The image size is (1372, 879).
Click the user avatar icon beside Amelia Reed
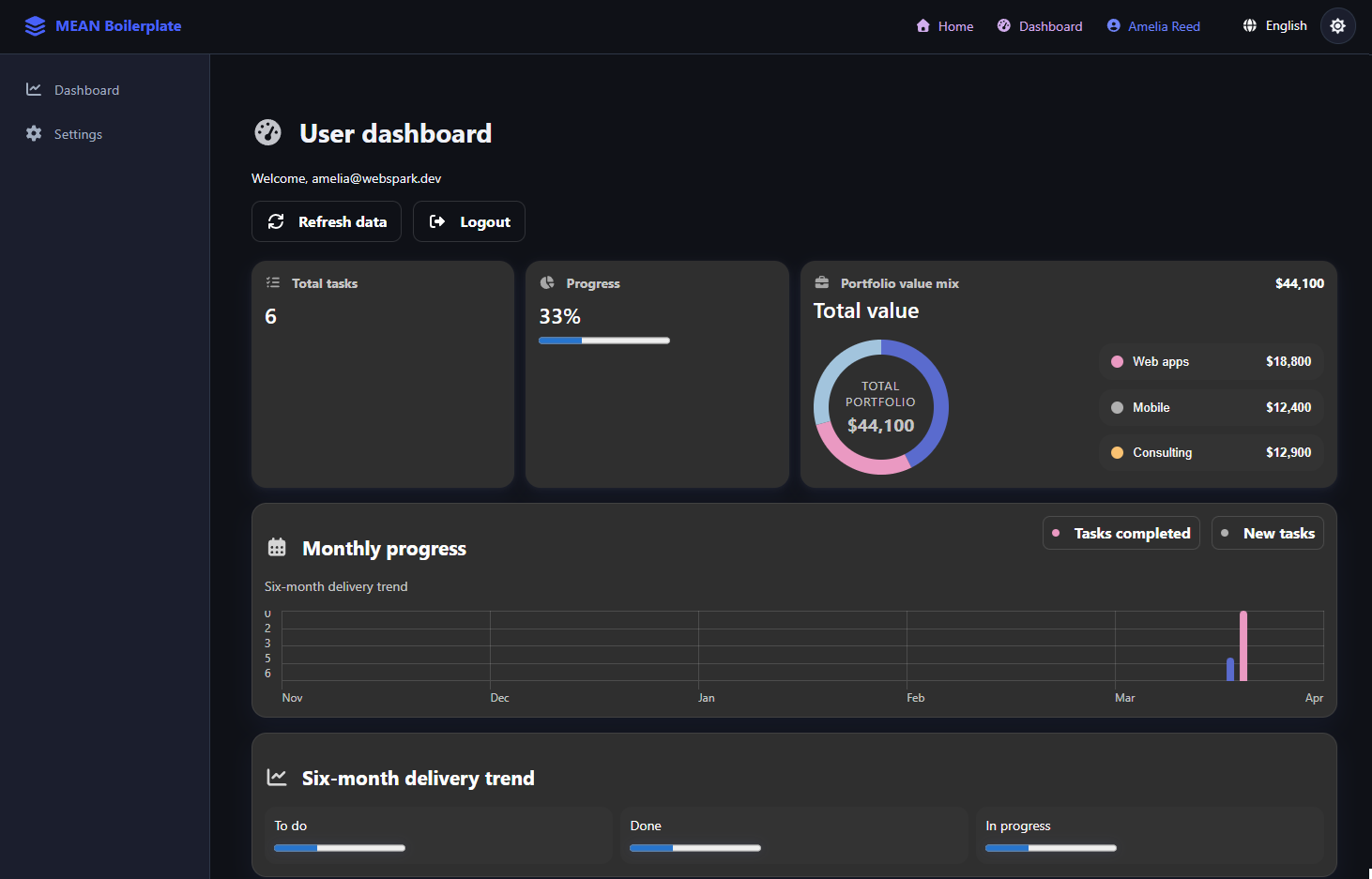pos(1113,26)
